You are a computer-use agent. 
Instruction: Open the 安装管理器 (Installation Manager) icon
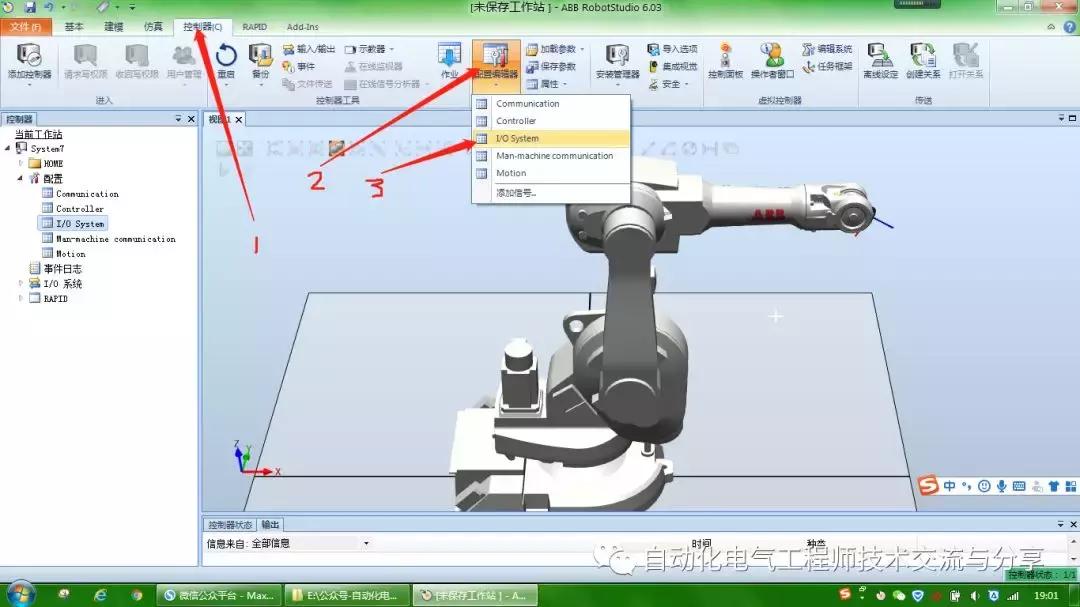point(617,60)
